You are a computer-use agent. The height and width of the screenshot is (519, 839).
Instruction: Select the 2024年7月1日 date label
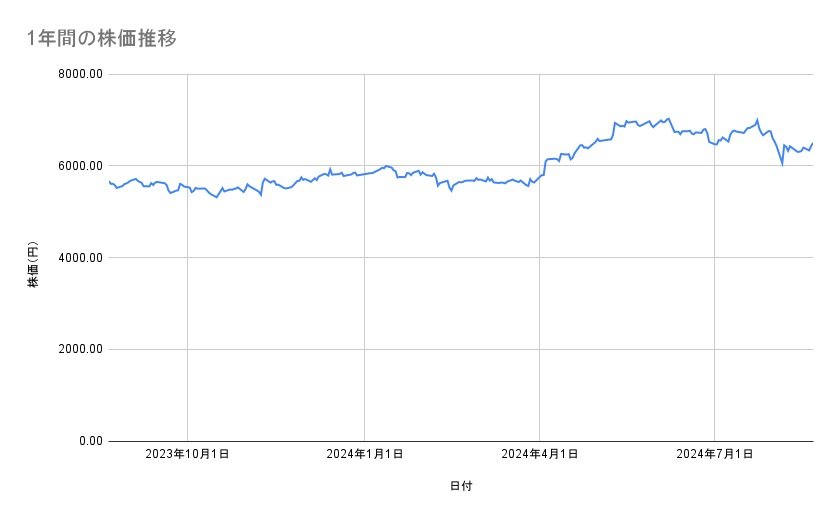pyautogui.click(x=716, y=455)
